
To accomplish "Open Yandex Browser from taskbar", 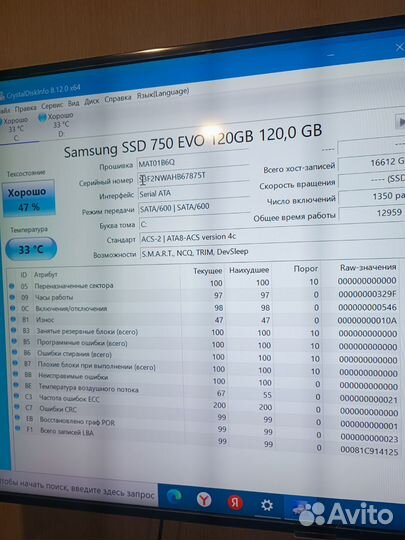I will click(x=204, y=500).
